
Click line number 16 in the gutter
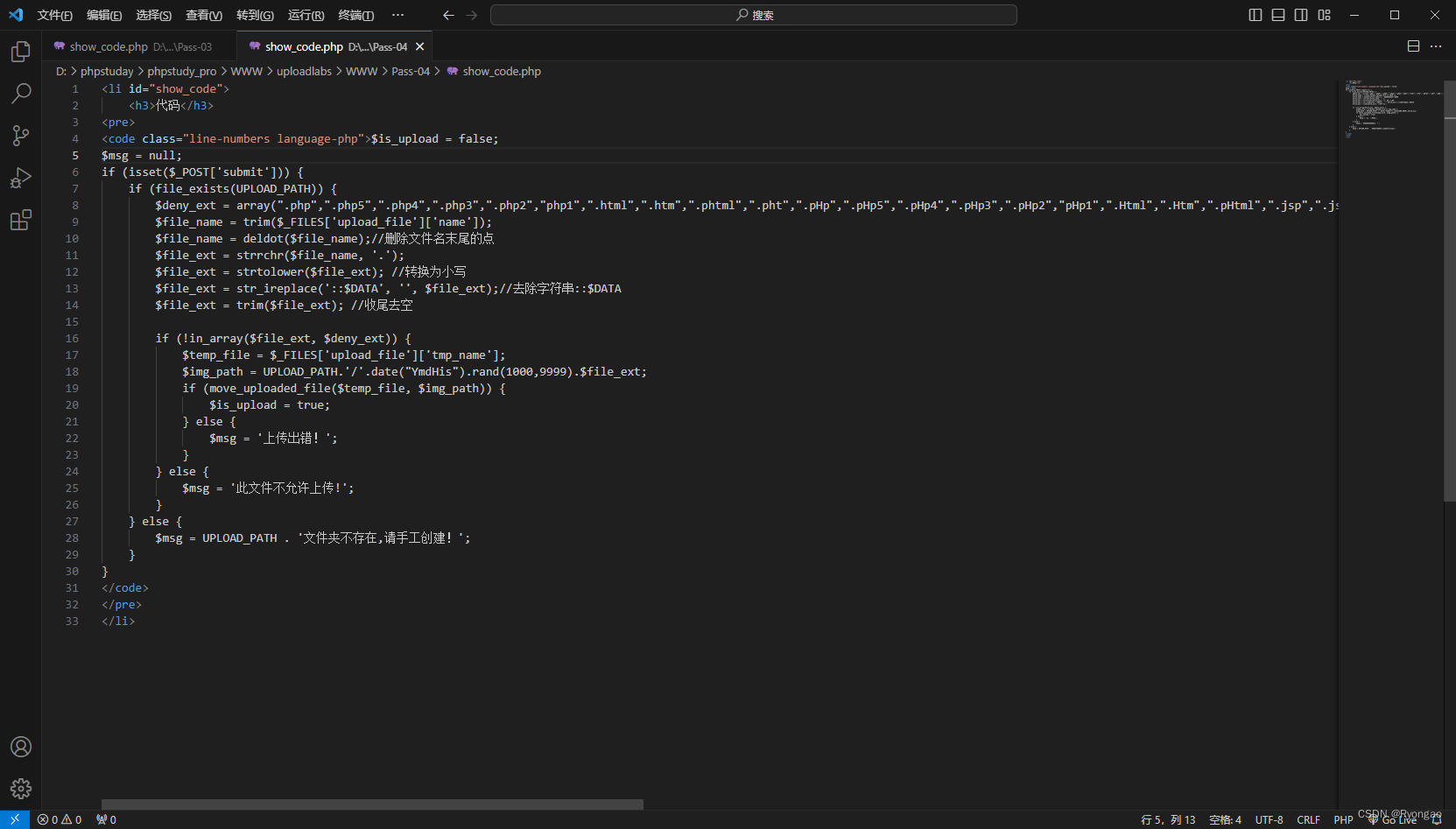point(72,338)
